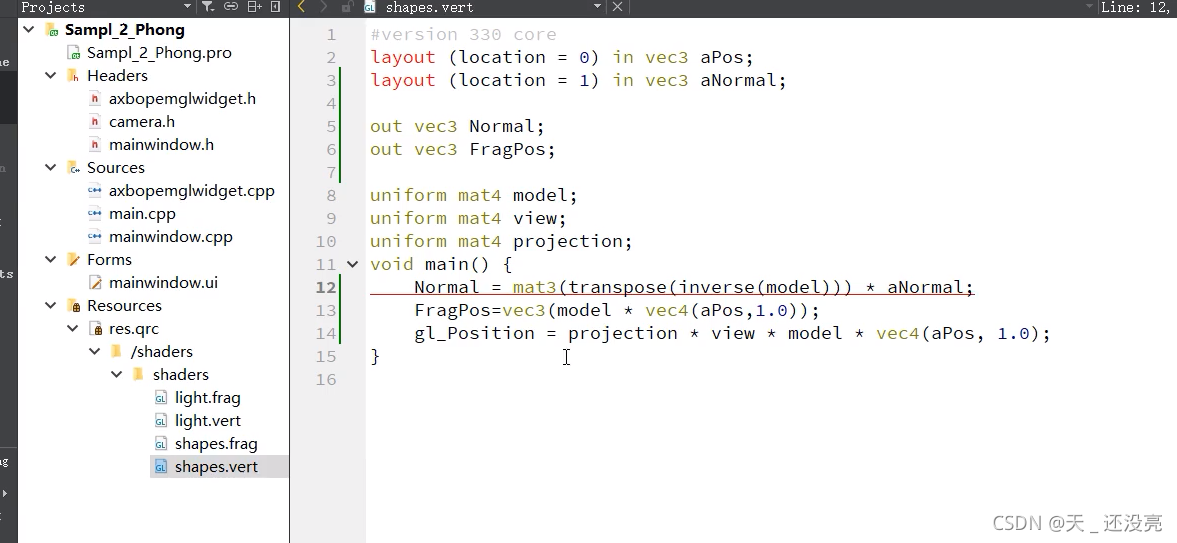Click the Headers folder icon

[74, 76]
